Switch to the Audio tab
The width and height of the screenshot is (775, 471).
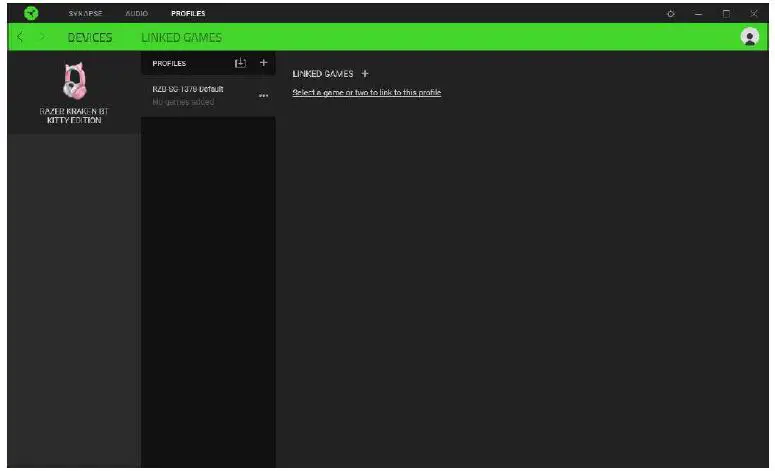coord(136,13)
